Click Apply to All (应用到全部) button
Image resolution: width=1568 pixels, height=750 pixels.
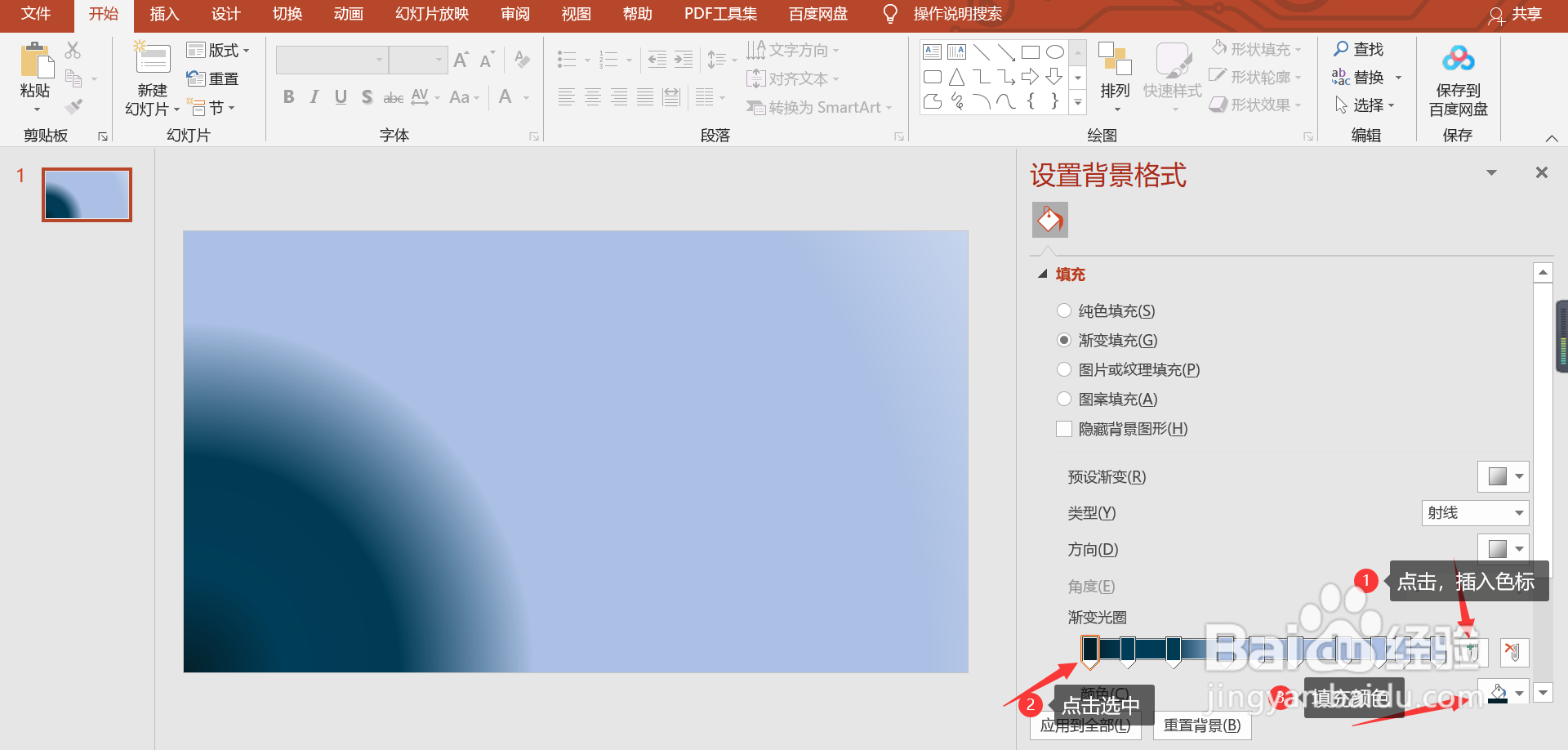point(1085,725)
